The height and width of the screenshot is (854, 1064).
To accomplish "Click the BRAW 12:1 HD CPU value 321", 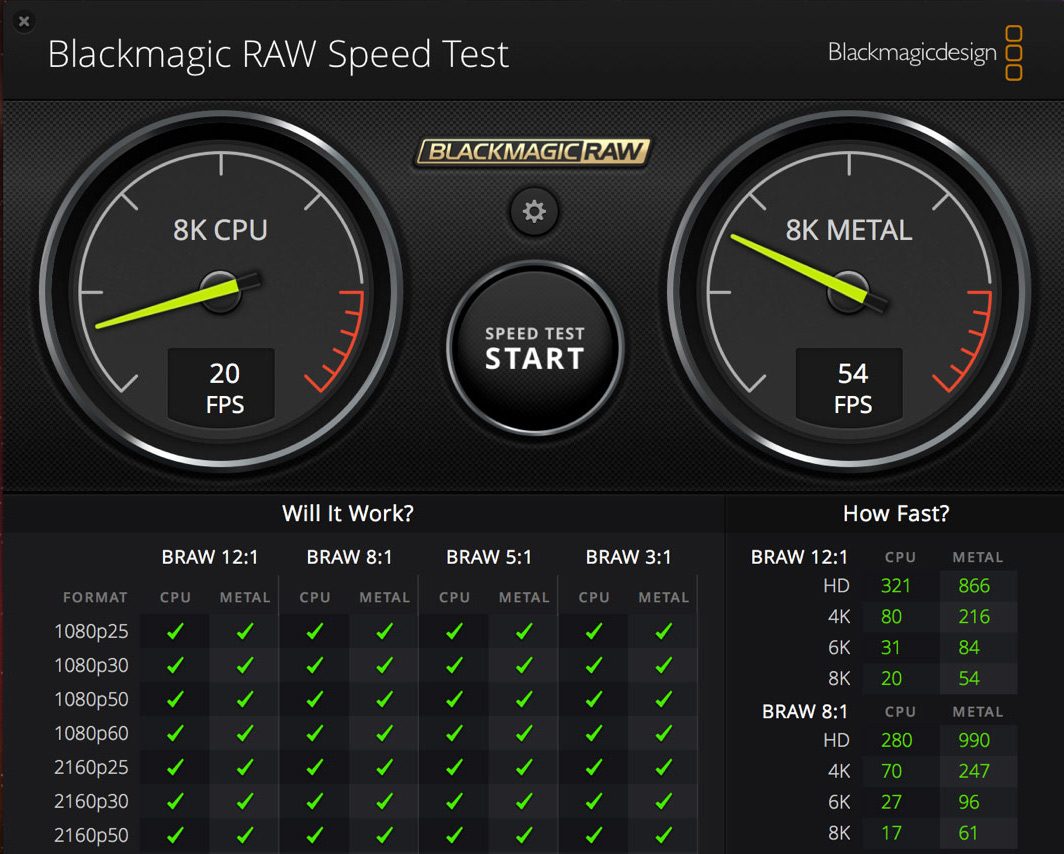I will pyautogui.click(x=896, y=585).
